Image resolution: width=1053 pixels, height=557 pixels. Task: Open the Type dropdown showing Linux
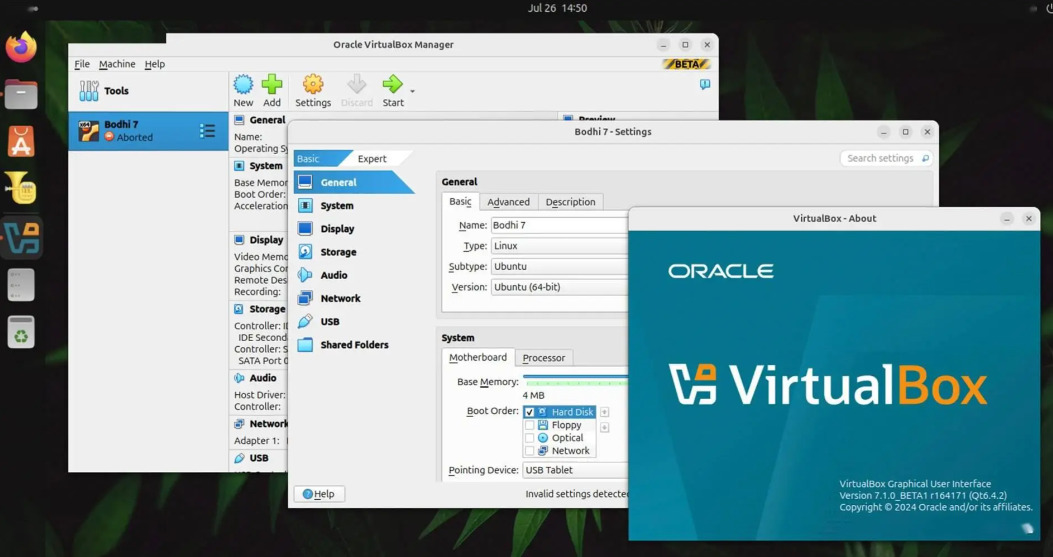tap(559, 246)
